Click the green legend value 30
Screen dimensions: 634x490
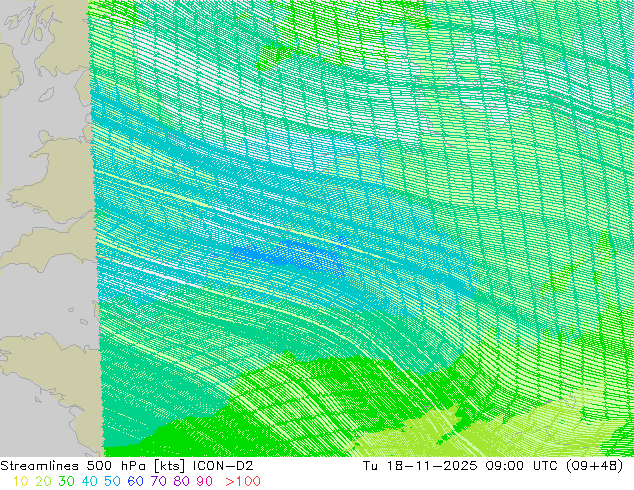(66, 481)
